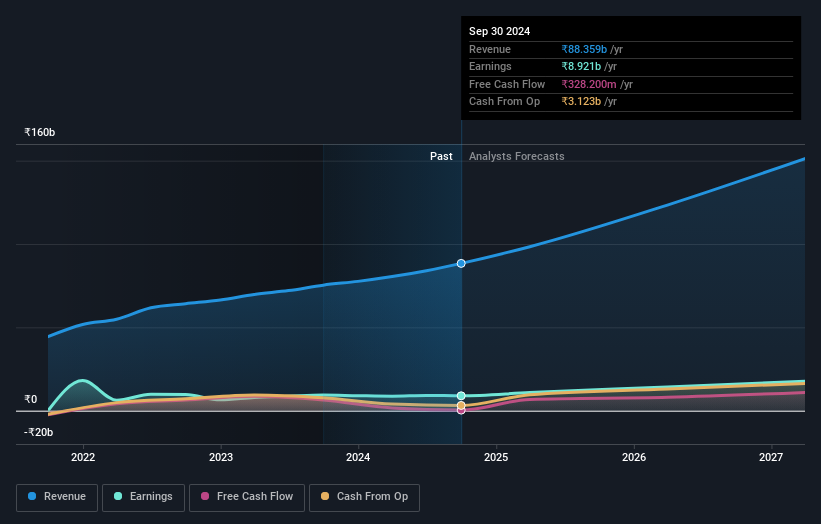Click the 2022 x-axis label

coord(83,457)
